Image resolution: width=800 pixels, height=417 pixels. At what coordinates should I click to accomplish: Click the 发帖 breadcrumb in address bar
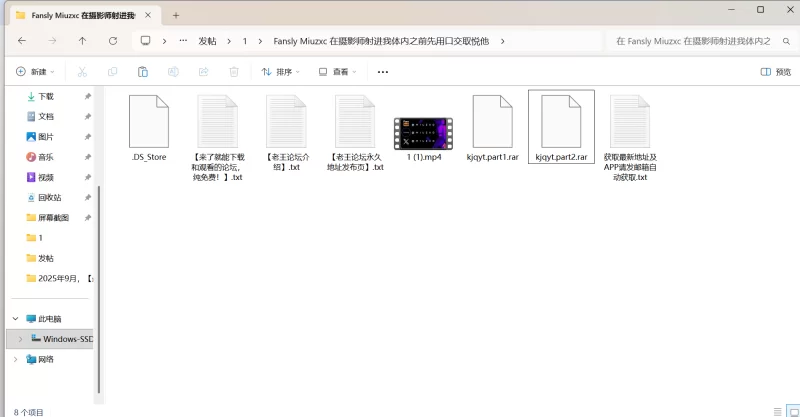tap(207, 41)
